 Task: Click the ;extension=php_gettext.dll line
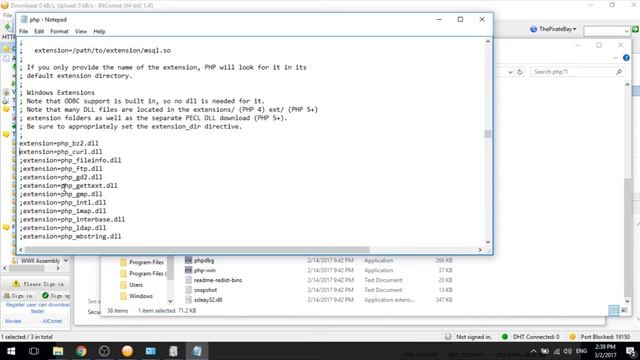[x=68, y=186]
